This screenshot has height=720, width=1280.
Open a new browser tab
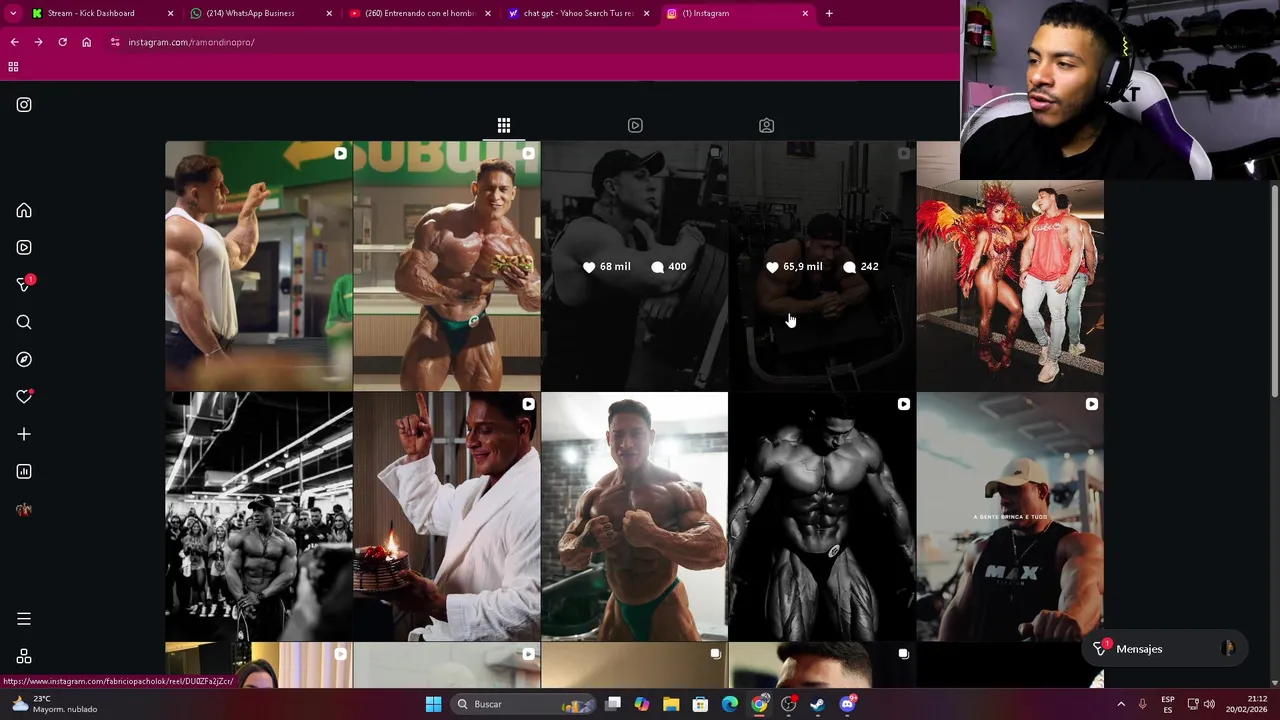(829, 13)
